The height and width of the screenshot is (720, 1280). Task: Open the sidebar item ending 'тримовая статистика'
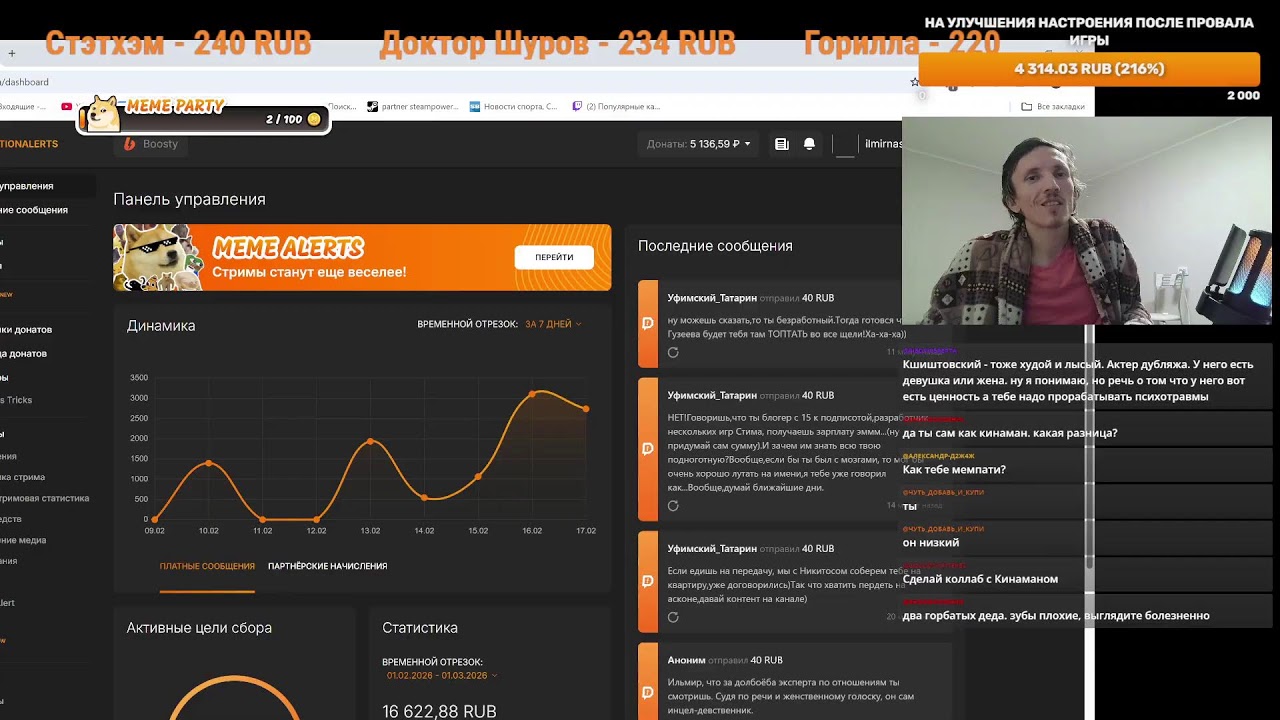pyautogui.click(x=45, y=498)
